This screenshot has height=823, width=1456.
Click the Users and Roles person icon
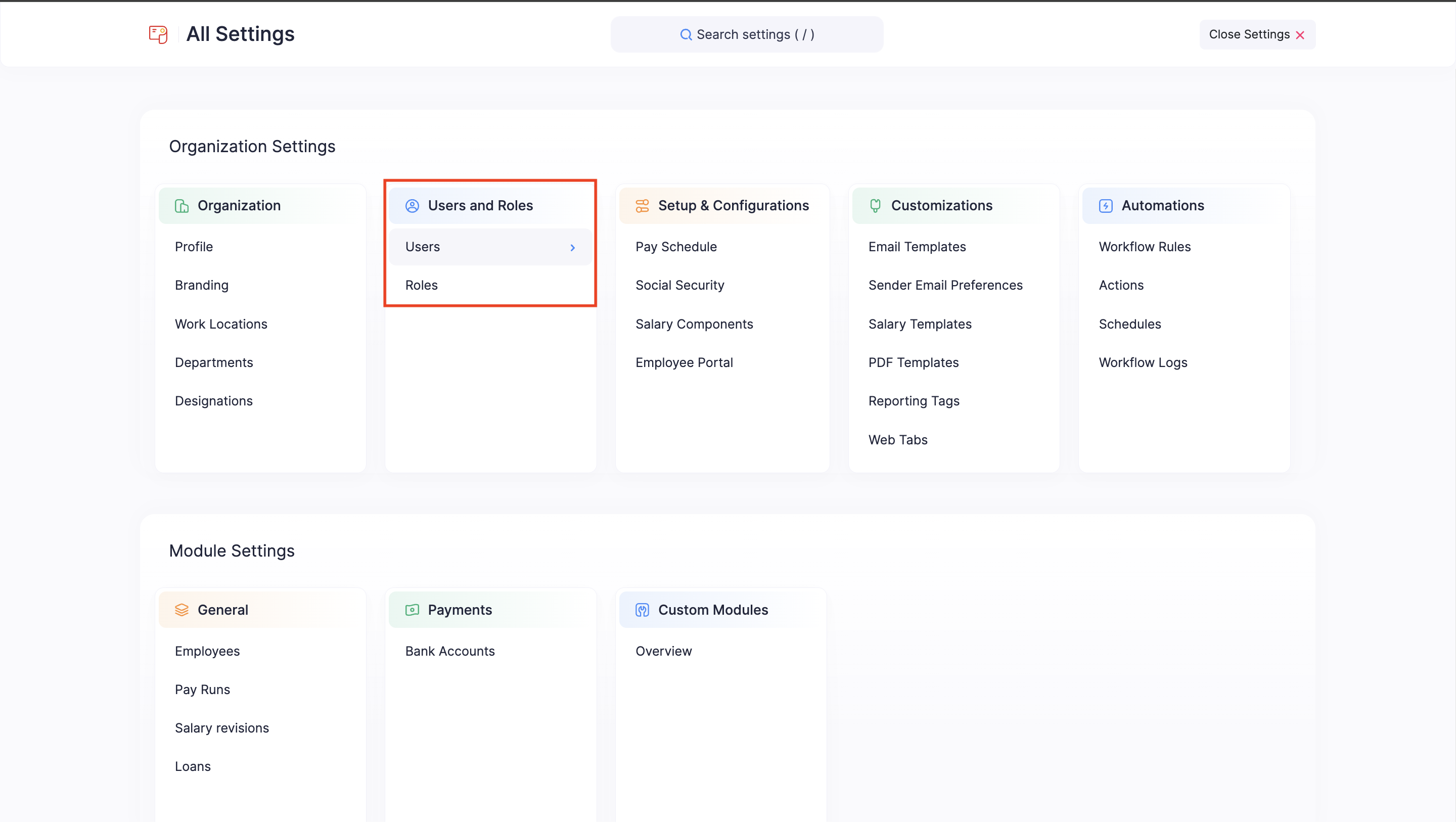pyautogui.click(x=412, y=205)
